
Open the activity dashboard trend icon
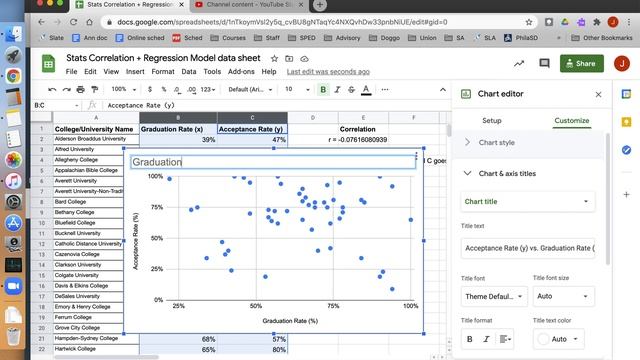pyautogui.click(x=519, y=63)
